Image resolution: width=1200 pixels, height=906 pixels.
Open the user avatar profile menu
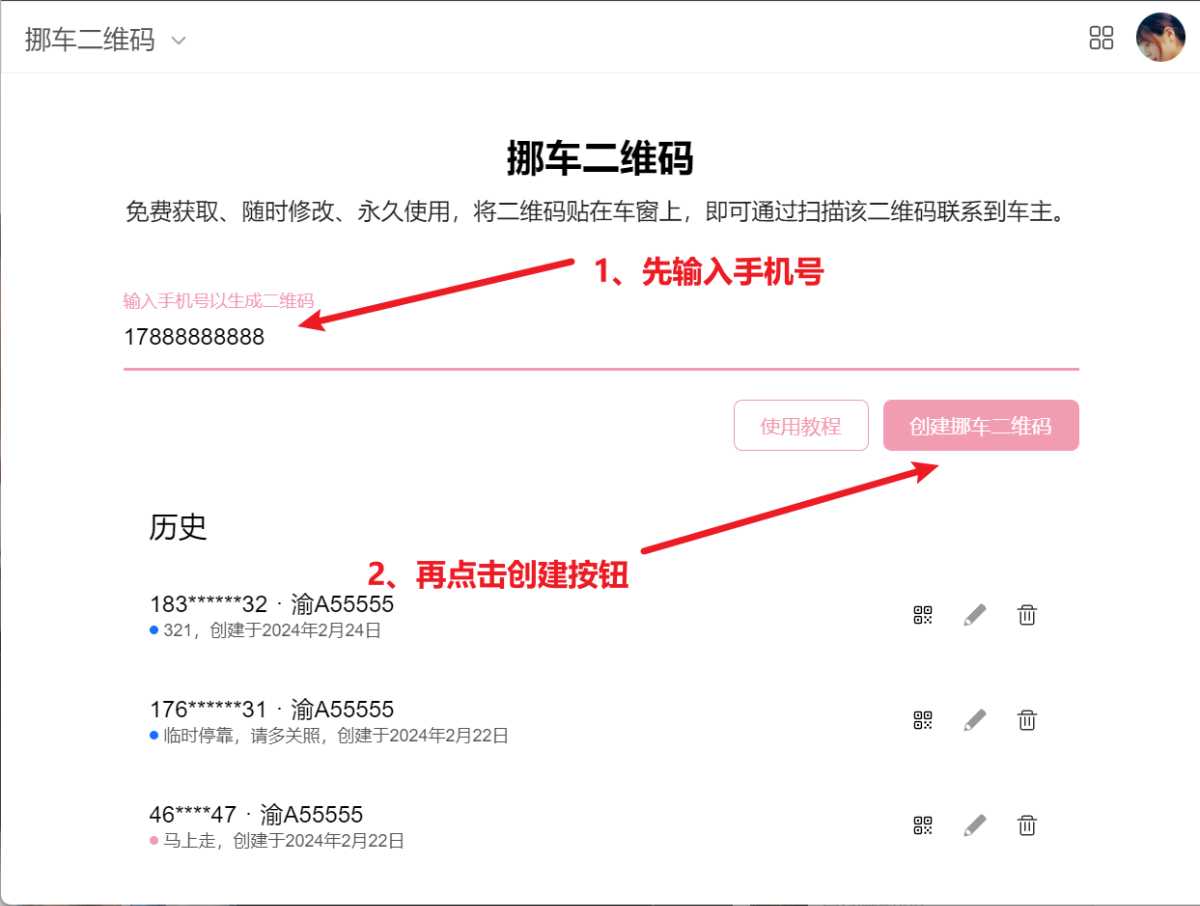click(x=1160, y=38)
